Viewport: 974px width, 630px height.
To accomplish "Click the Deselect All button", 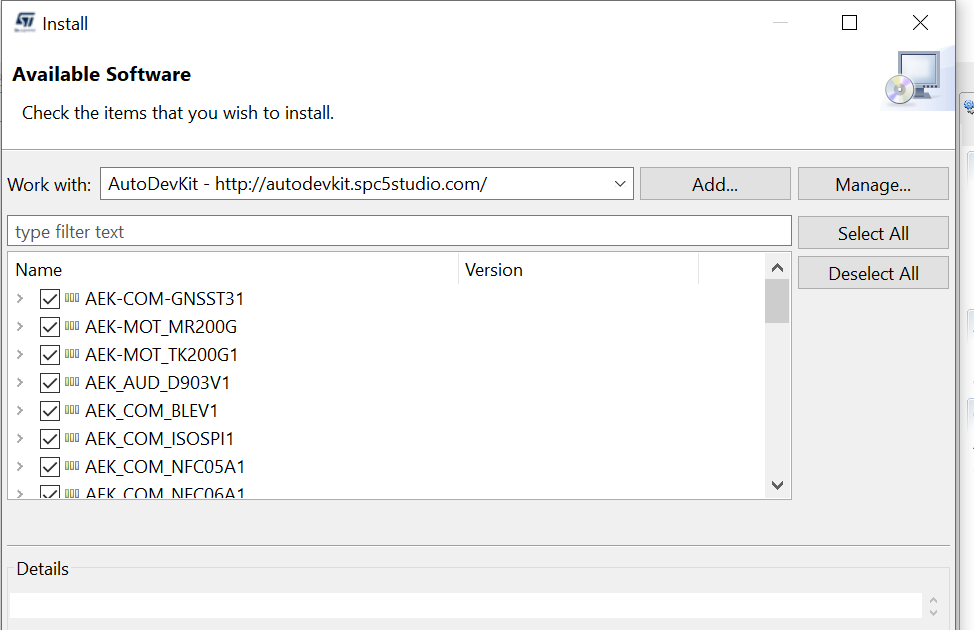I will coord(873,273).
